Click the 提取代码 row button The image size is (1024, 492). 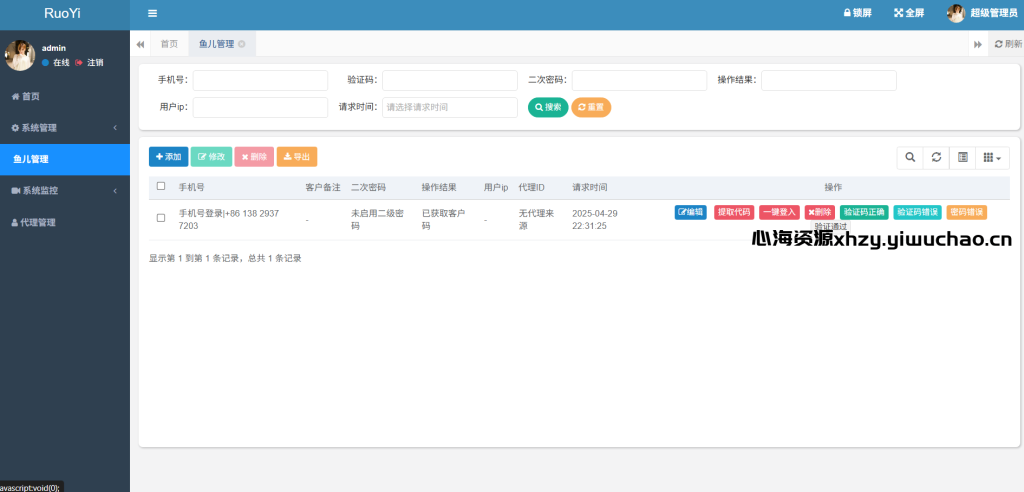pos(734,212)
